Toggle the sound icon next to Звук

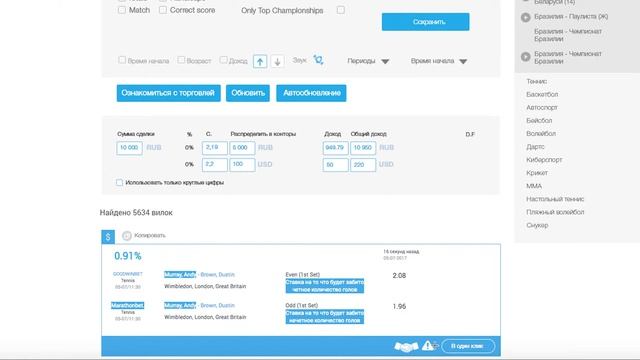tap(318, 60)
